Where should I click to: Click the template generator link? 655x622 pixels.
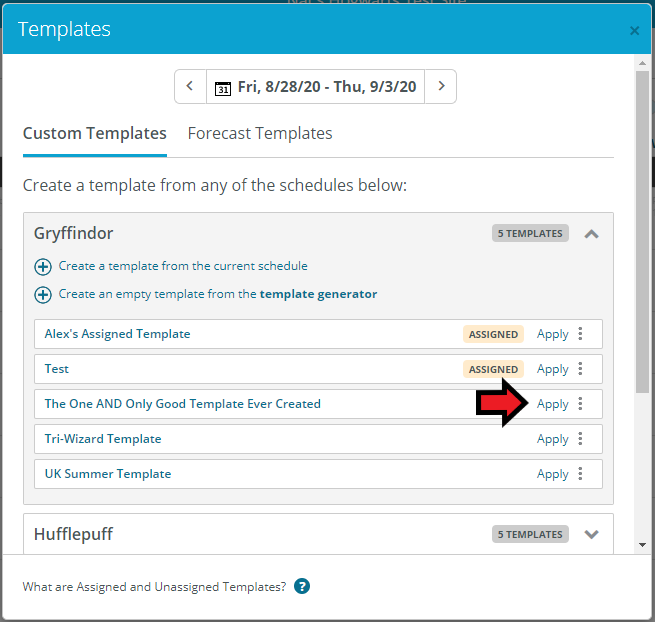[x=318, y=294]
